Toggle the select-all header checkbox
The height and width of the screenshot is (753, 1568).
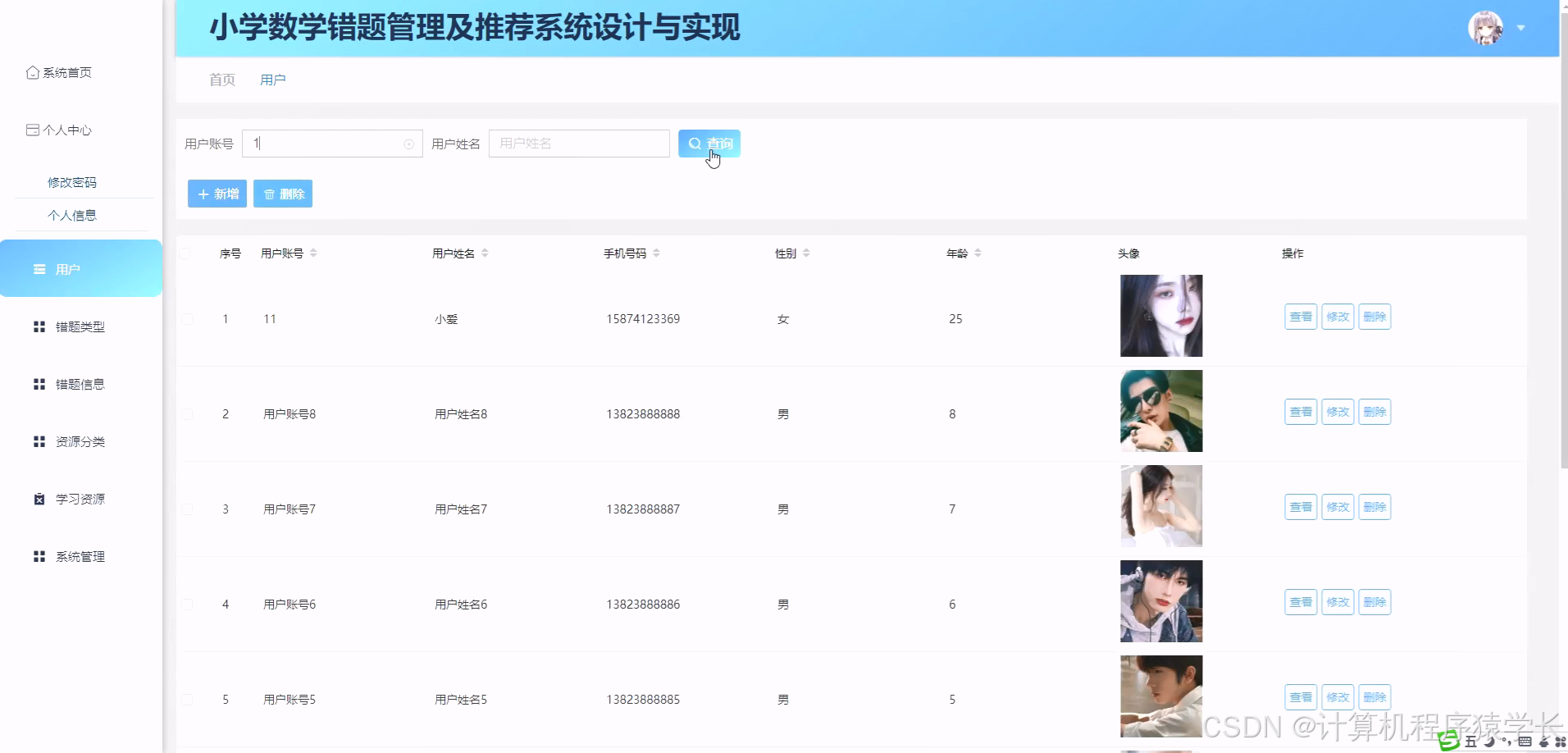coord(185,253)
